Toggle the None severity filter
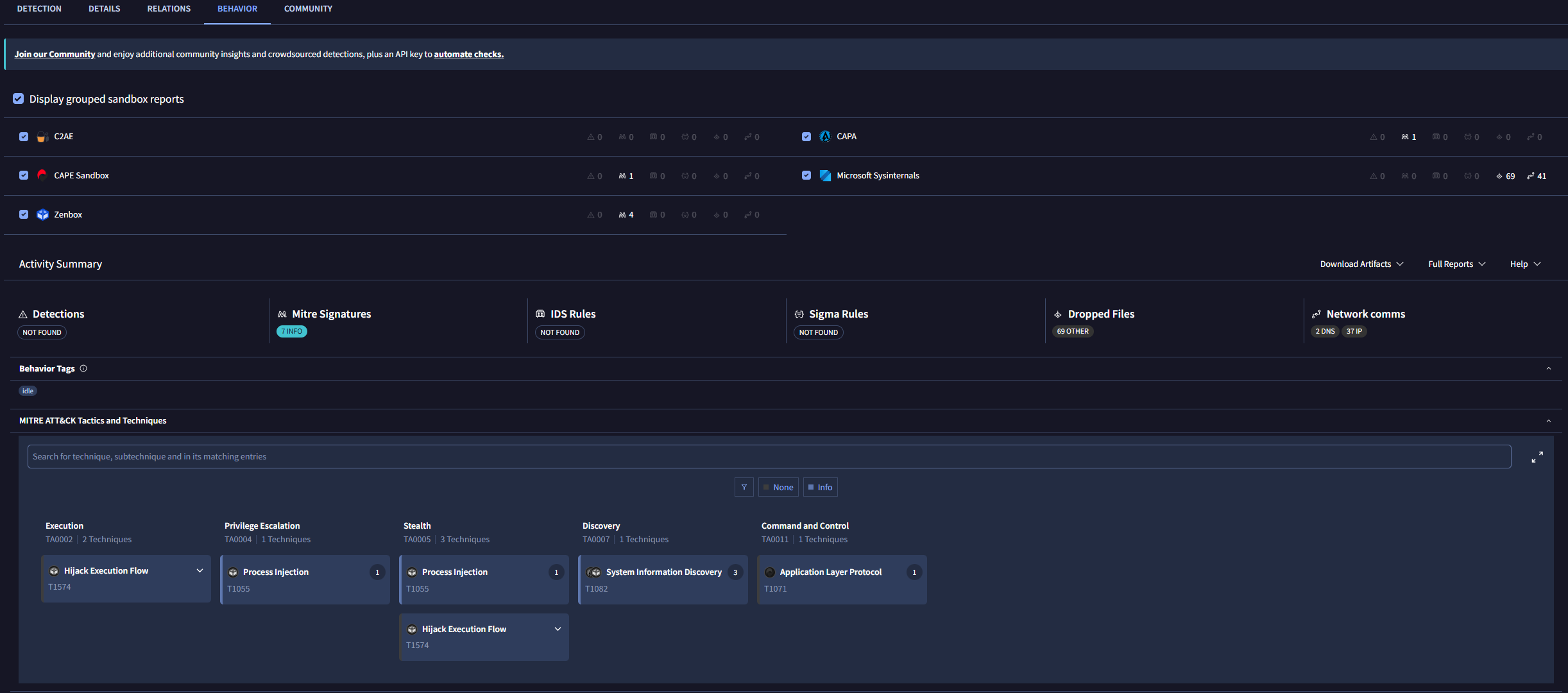The height and width of the screenshot is (693, 1568). (778, 487)
